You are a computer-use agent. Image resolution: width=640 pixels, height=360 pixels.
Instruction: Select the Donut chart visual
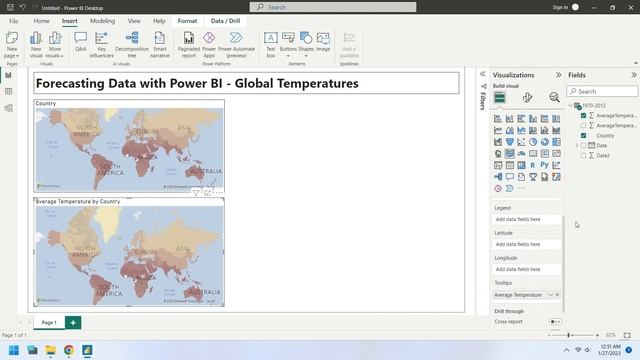pos(544,142)
